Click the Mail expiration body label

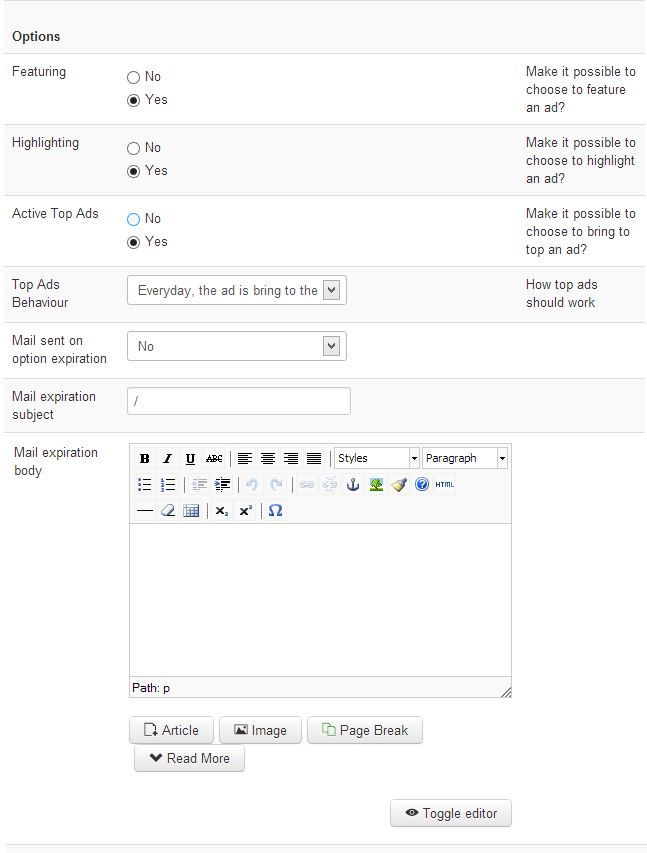click(x=56, y=461)
